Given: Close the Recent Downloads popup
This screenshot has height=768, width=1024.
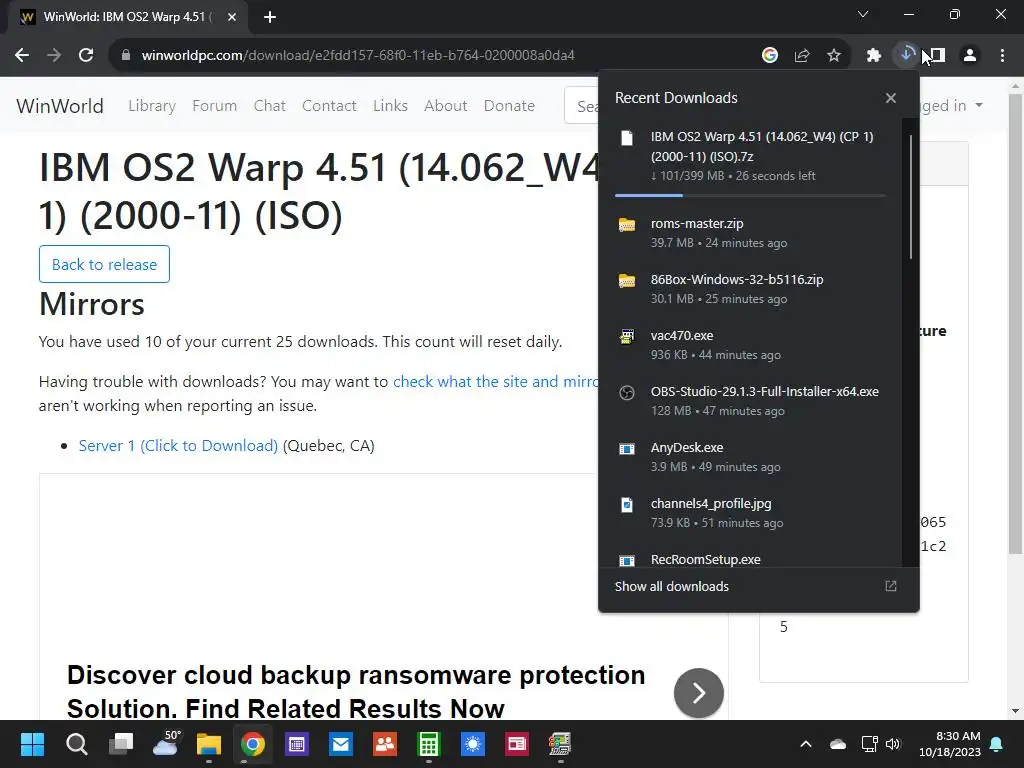Looking at the screenshot, I should click(x=891, y=98).
